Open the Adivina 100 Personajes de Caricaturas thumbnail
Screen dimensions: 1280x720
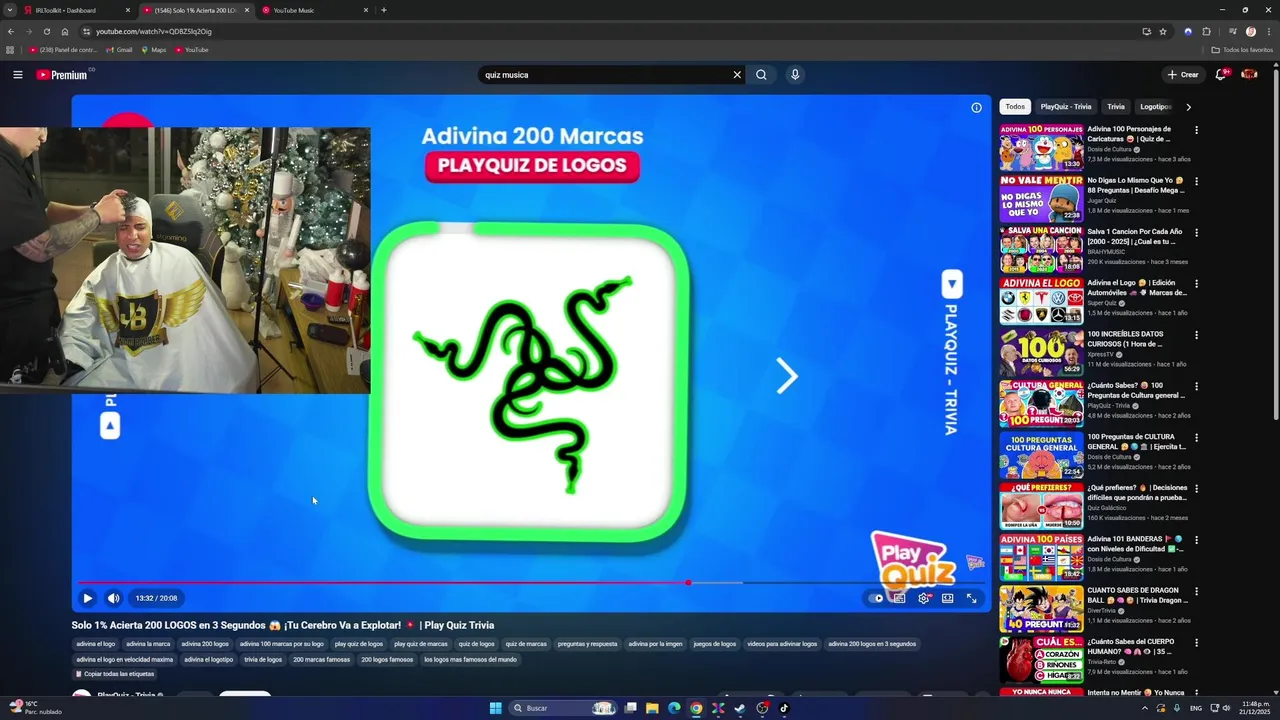click(x=1041, y=147)
